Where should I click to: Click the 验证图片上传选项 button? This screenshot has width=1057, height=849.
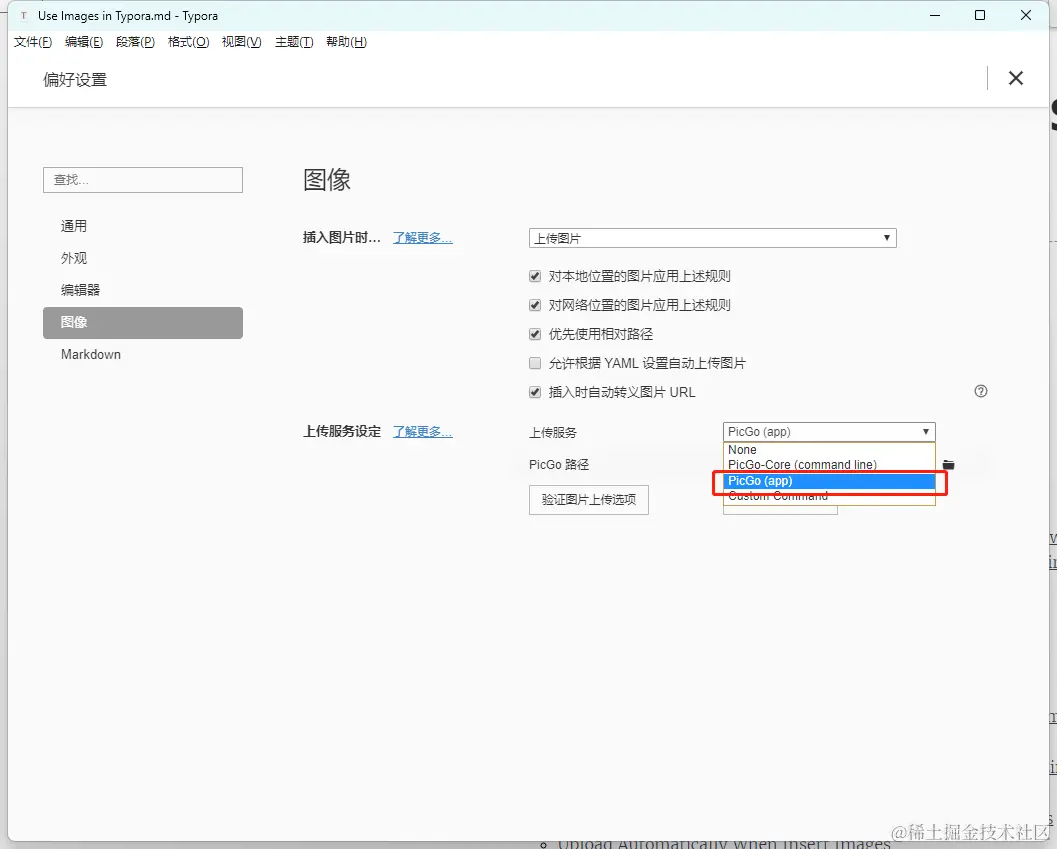(588, 500)
